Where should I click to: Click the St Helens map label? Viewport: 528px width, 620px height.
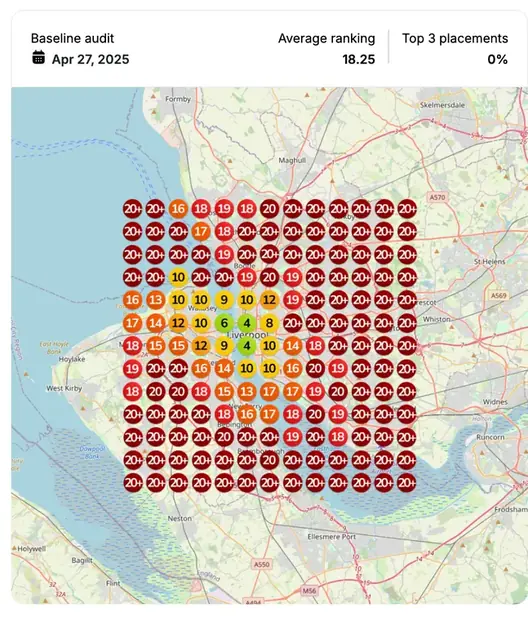pos(490,261)
